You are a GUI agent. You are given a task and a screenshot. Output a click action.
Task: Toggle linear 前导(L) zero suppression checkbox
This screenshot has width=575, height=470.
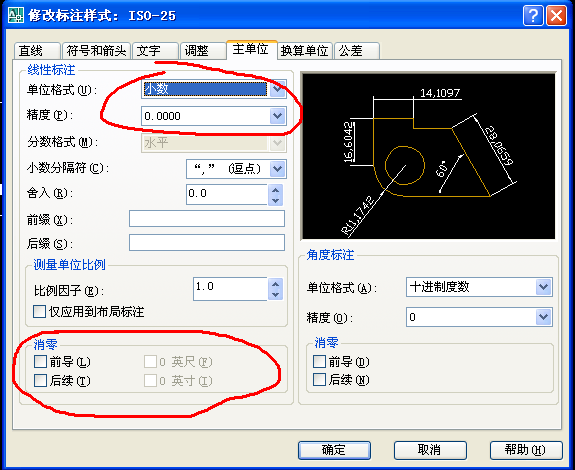click(40, 361)
